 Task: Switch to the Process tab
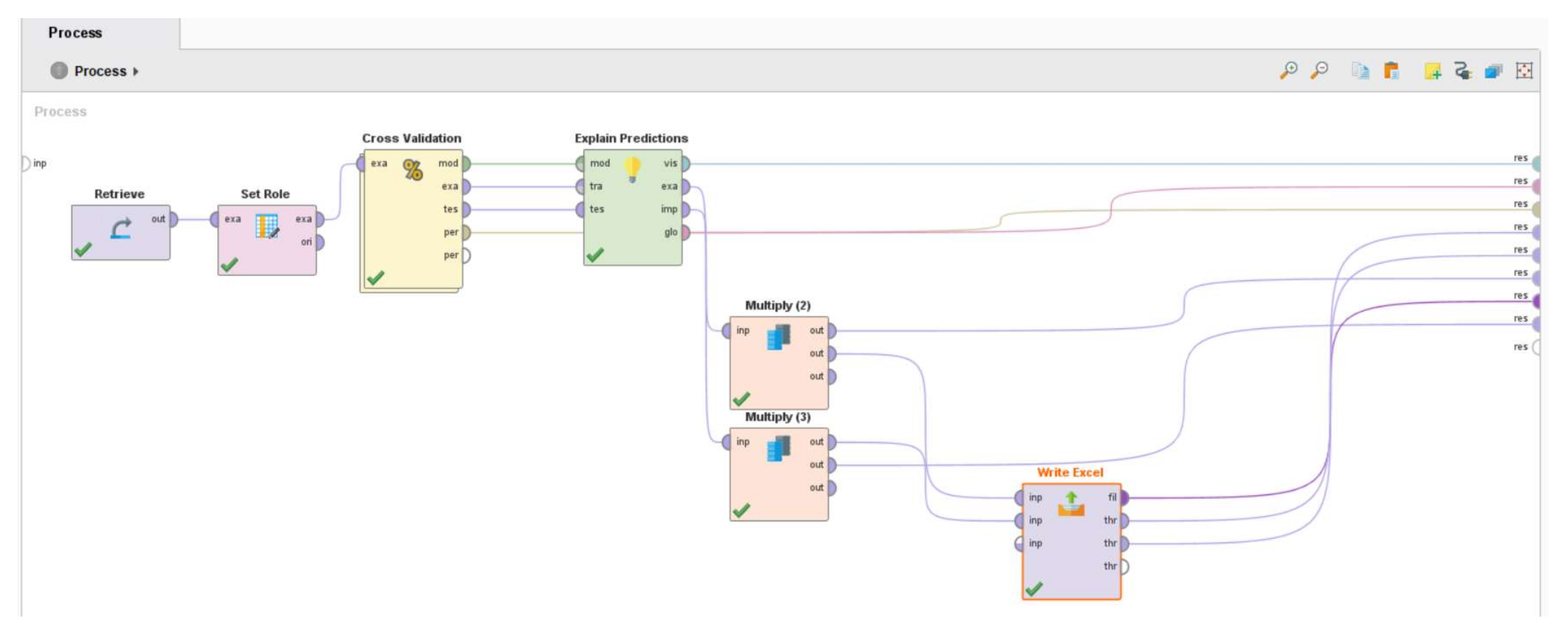76,33
